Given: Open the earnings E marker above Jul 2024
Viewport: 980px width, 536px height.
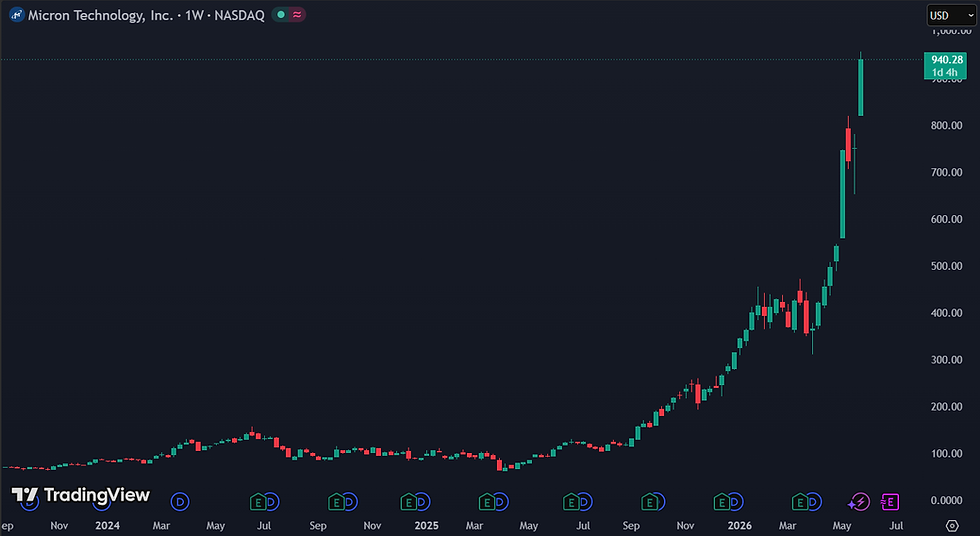Looking at the screenshot, I should coord(258,501).
